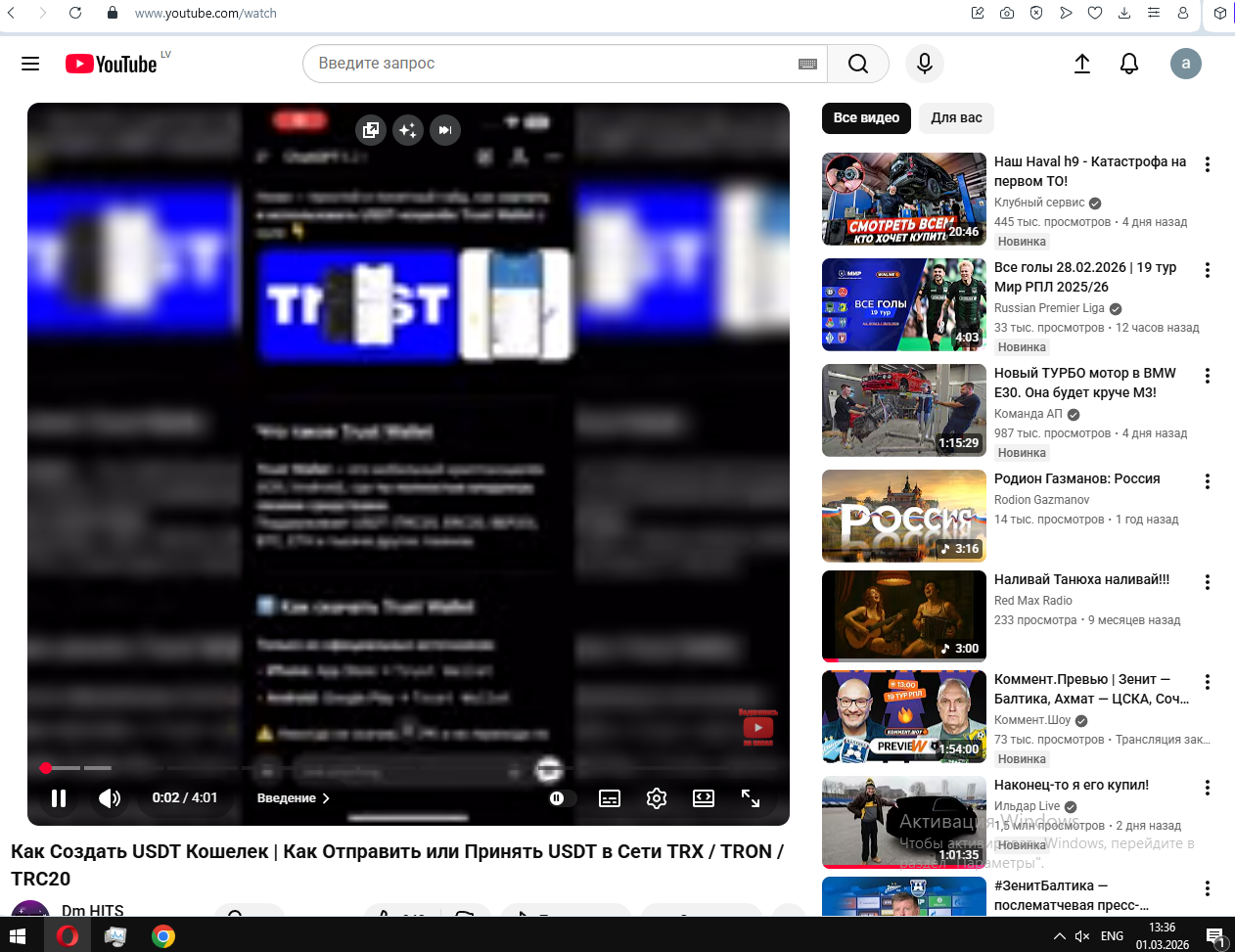Open video settings gear
Screen dimensions: 1235x952
pos(657,798)
